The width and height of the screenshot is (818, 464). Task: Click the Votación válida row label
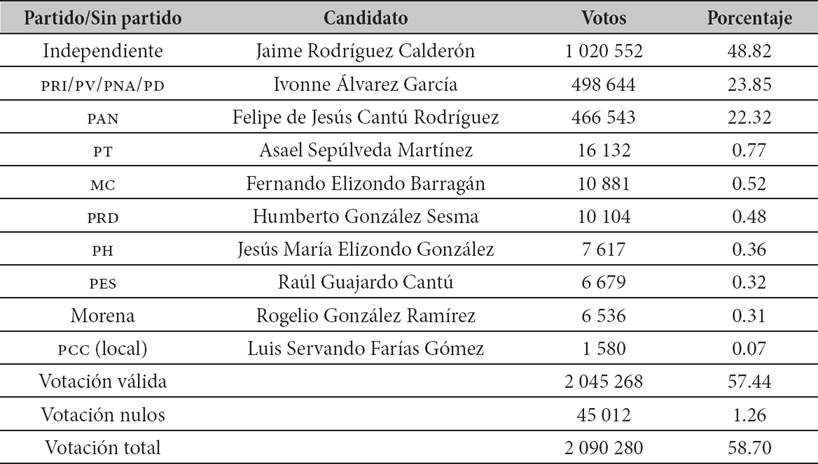[97, 381]
